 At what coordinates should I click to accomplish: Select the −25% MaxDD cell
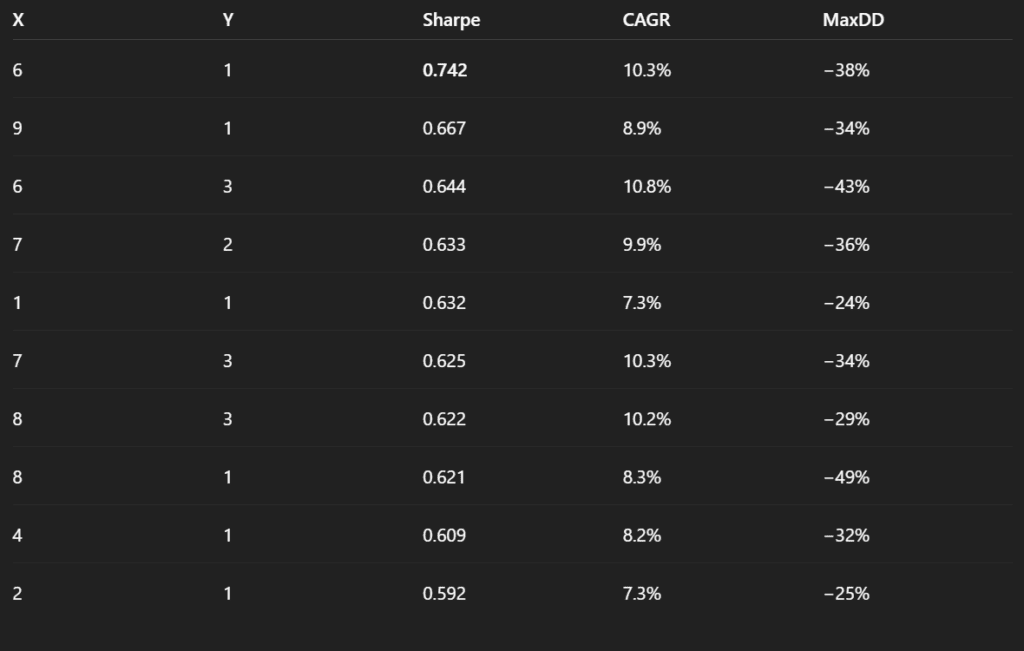tap(846, 593)
